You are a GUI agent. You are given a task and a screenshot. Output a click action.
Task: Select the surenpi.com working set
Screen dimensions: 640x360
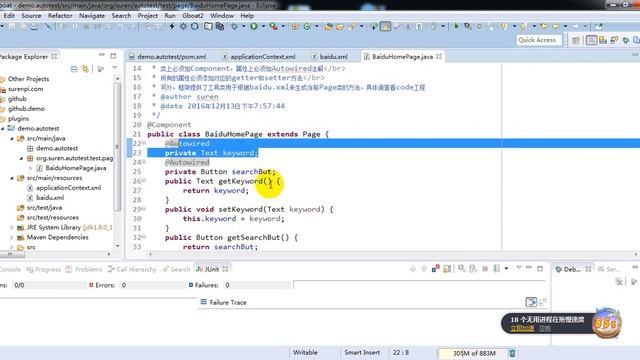pyautogui.click(x=25, y=89)
